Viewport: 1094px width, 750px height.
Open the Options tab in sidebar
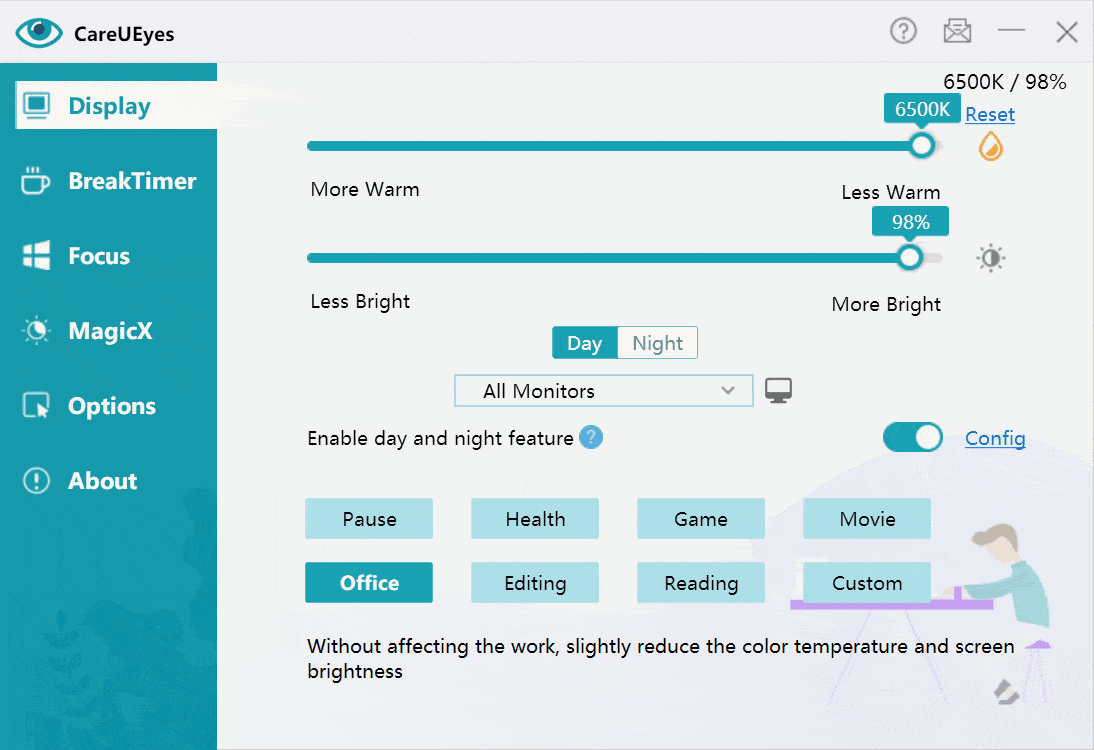tap(109, 406)
